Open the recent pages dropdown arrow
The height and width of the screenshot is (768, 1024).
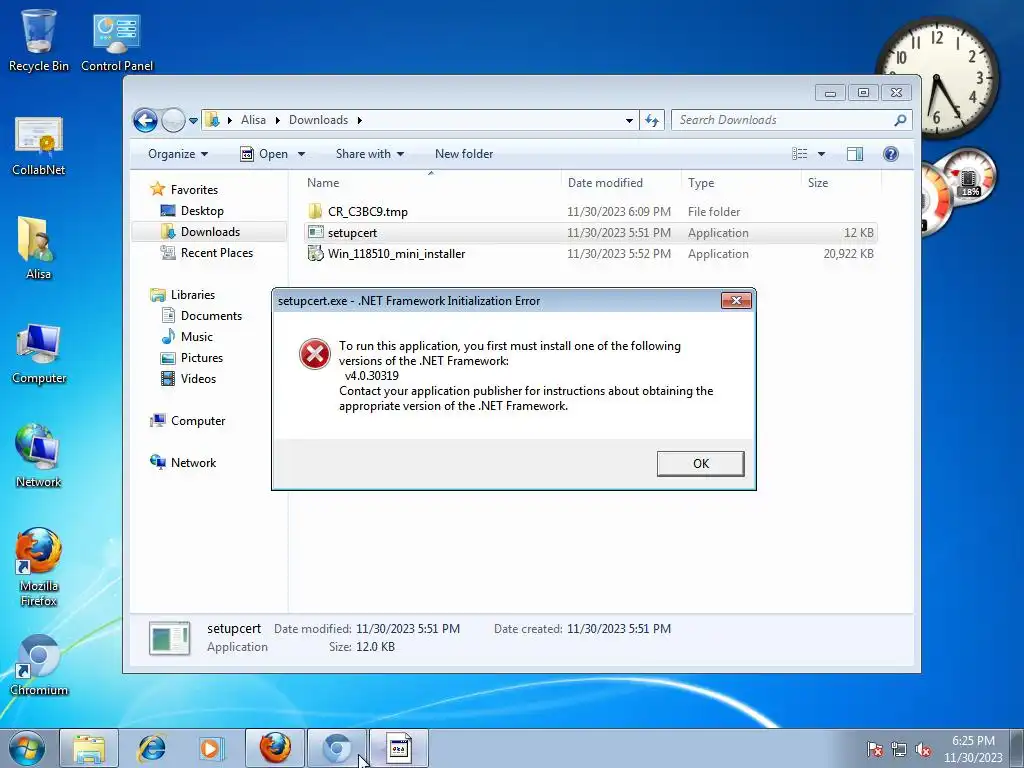(x=193, y=121)
